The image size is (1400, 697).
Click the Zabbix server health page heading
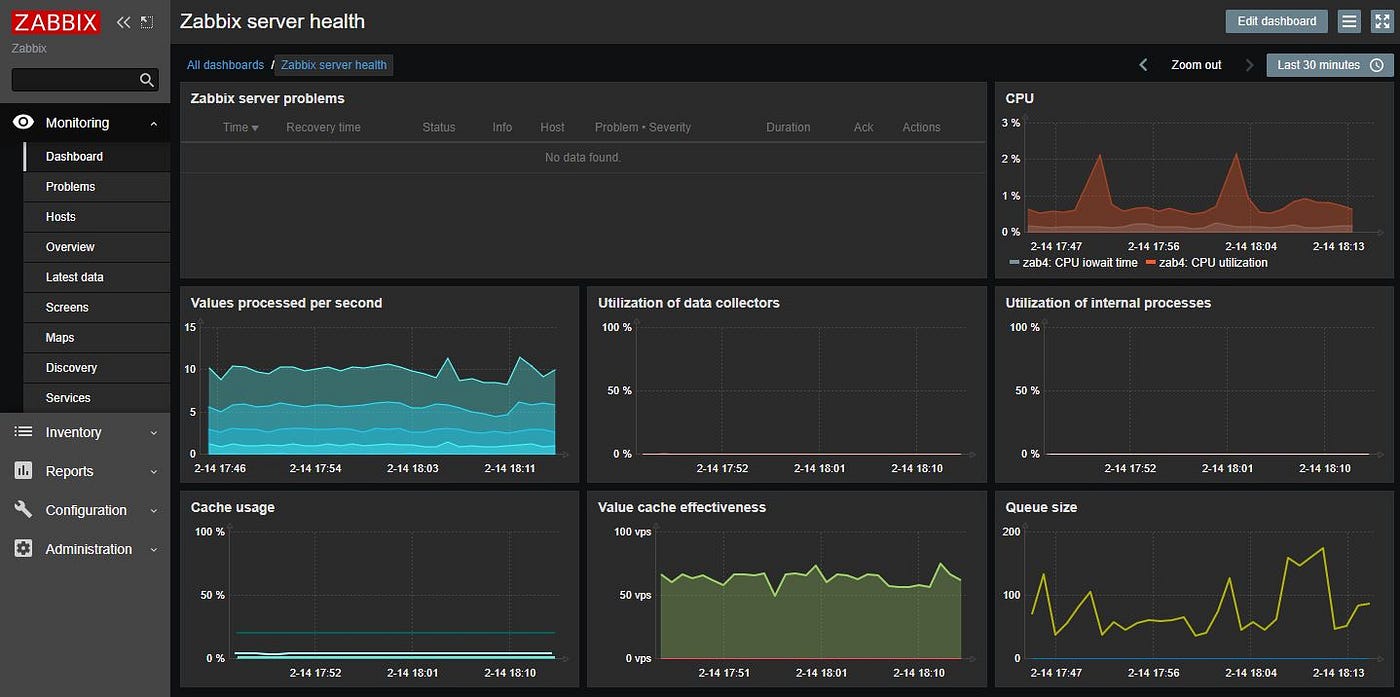point(272,21)
